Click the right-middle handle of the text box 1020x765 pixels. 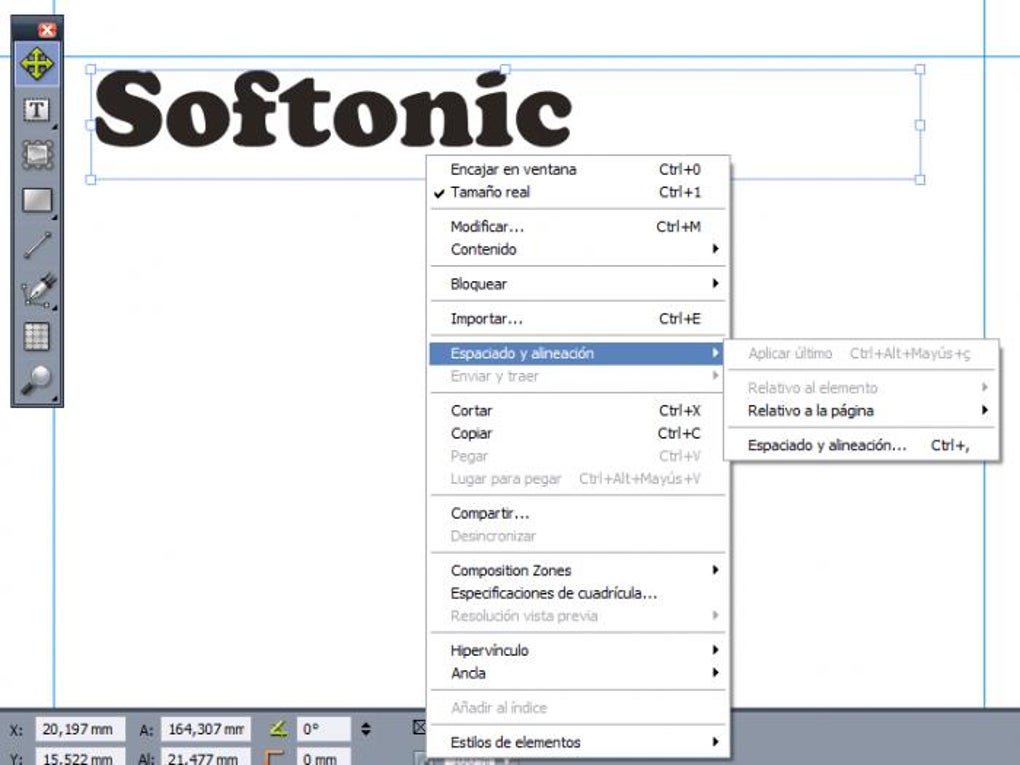920,125
